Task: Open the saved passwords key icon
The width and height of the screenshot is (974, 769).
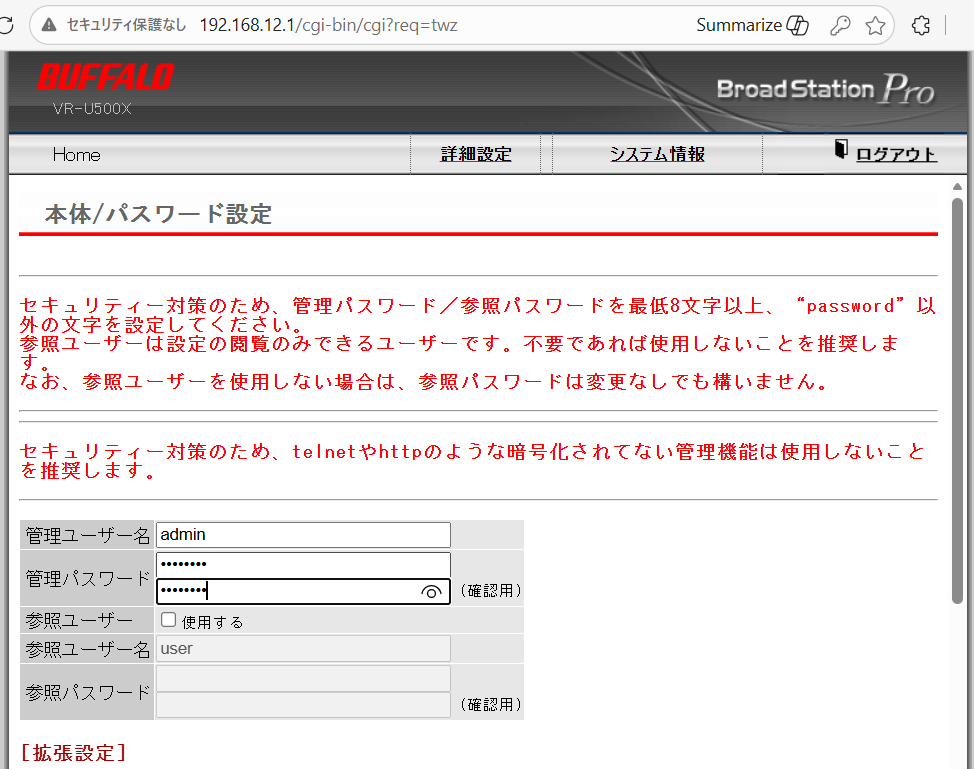Action: [x=840, y=26]
